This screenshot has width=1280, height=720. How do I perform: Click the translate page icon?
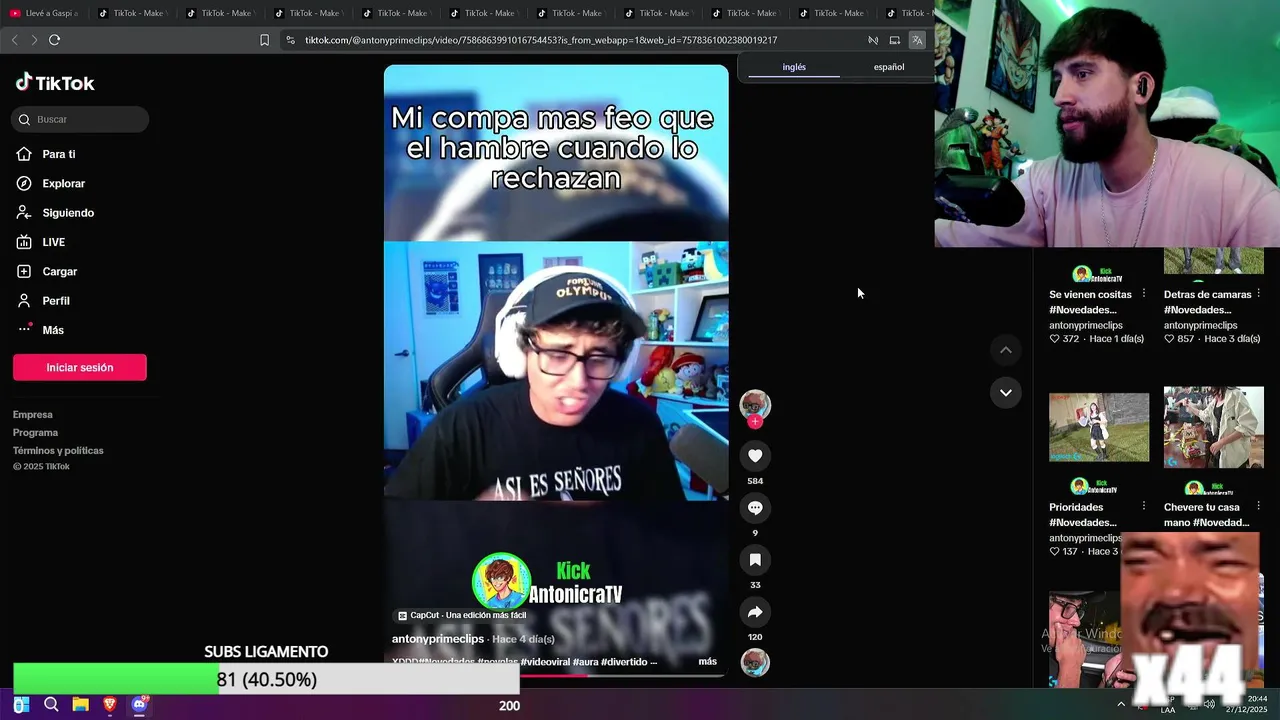pyautogui.click(x=917, y=40)
